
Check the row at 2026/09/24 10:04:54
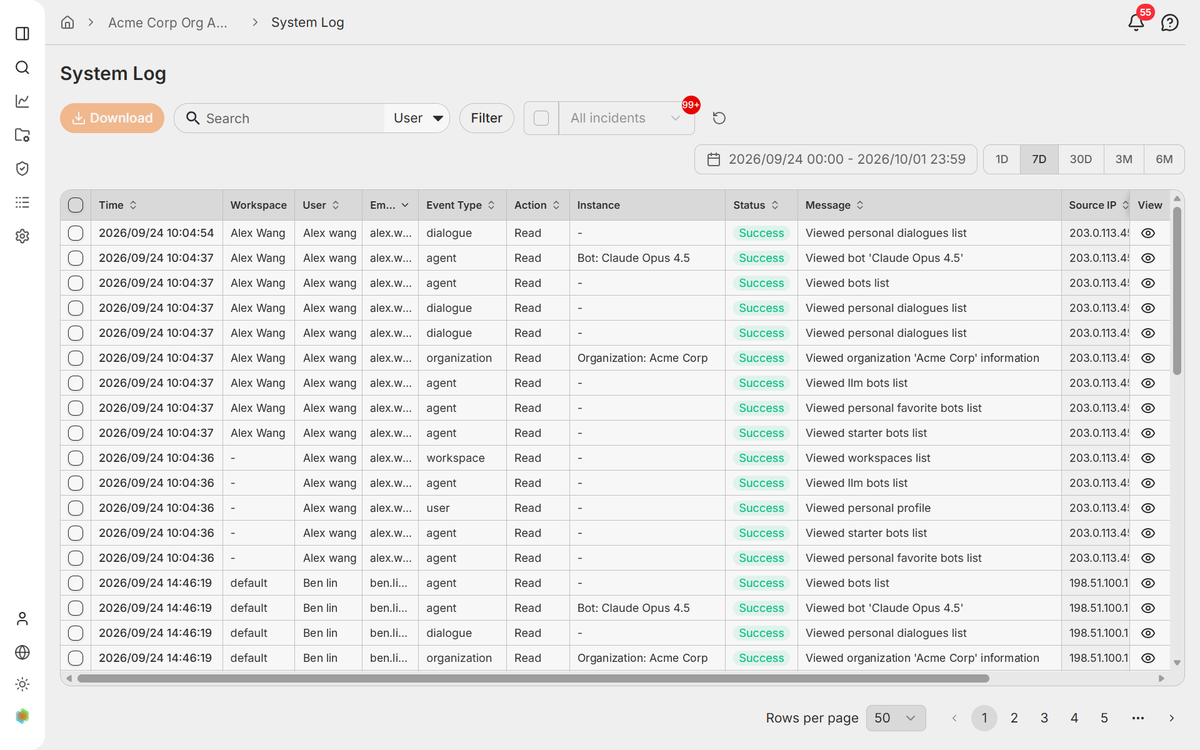click(76, 233)
